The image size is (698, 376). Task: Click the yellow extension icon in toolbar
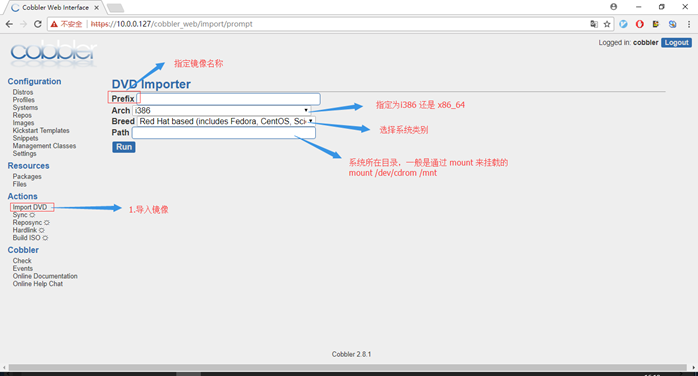pos(656,24)
